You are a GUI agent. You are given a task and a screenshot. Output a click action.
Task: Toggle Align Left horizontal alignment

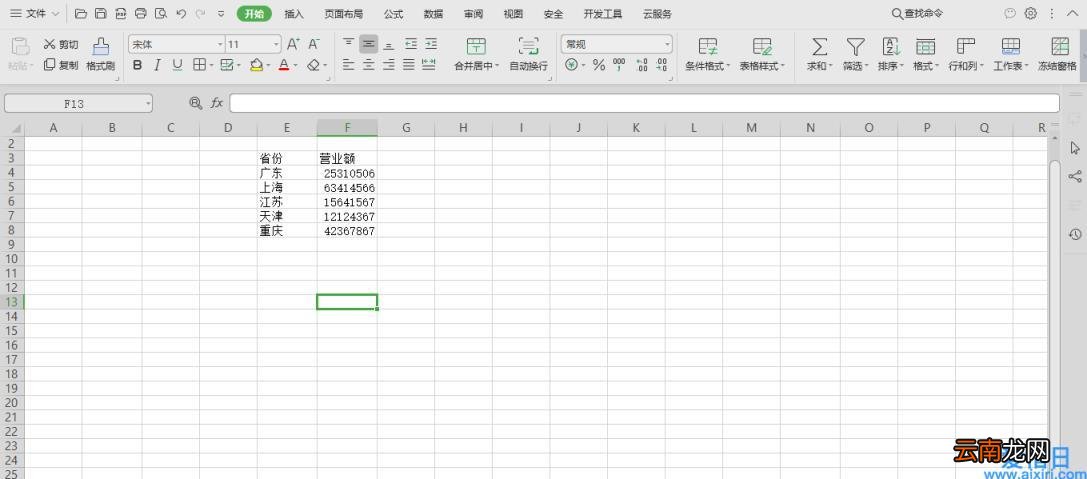349,64
